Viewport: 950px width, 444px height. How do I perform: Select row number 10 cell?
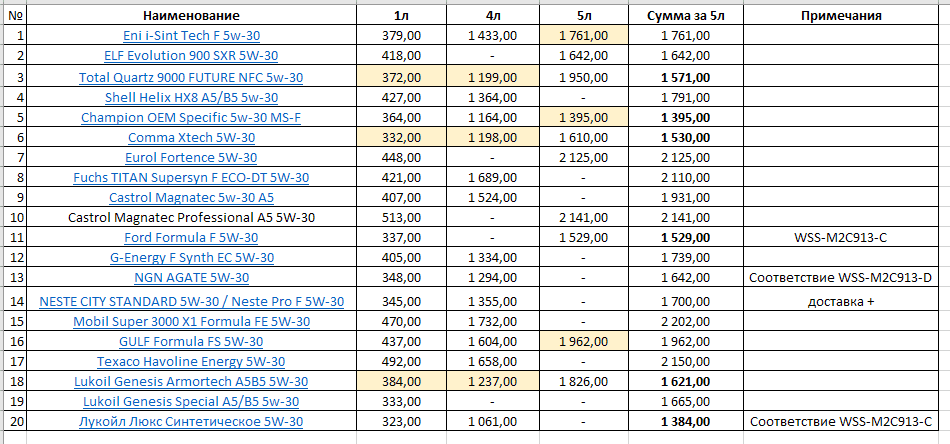pos(13,217)
